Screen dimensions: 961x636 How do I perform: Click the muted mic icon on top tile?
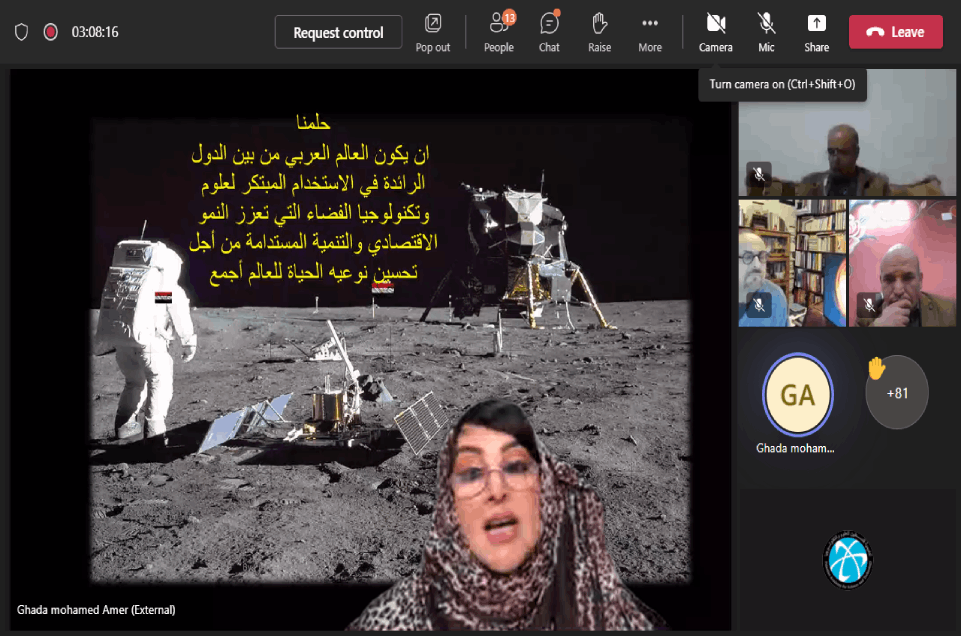click(x=759, y=175)
